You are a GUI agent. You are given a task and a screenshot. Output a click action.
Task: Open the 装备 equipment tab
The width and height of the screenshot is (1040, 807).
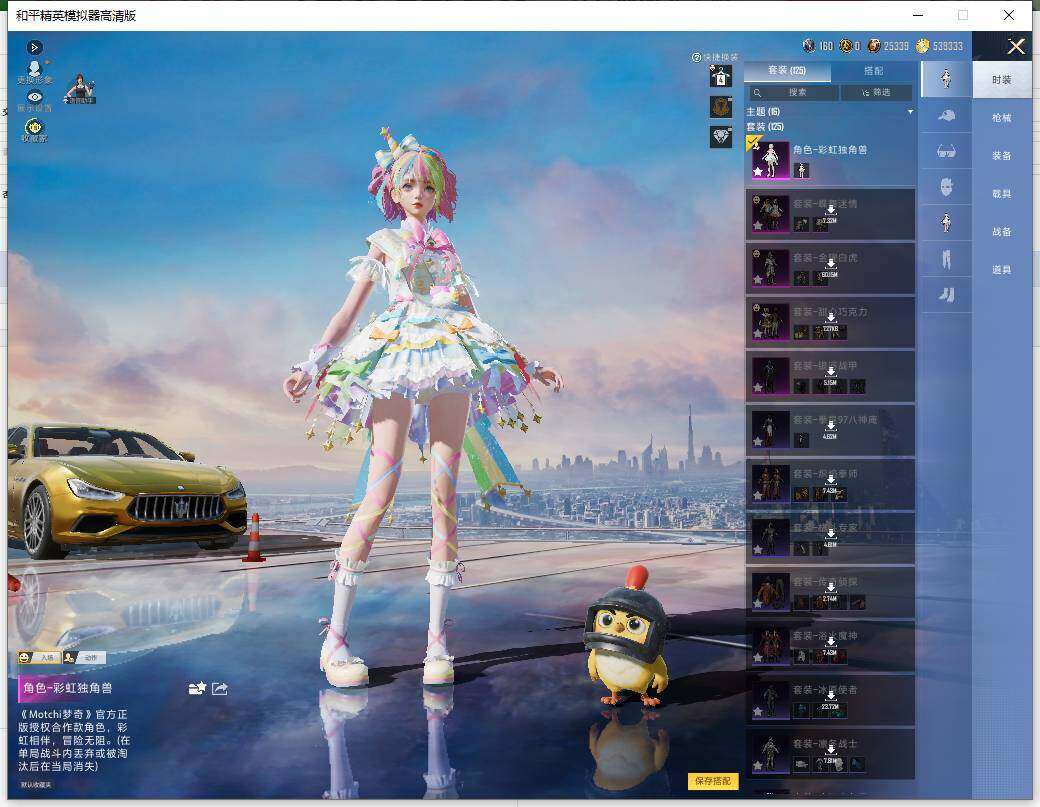[x=1002, y=156]
